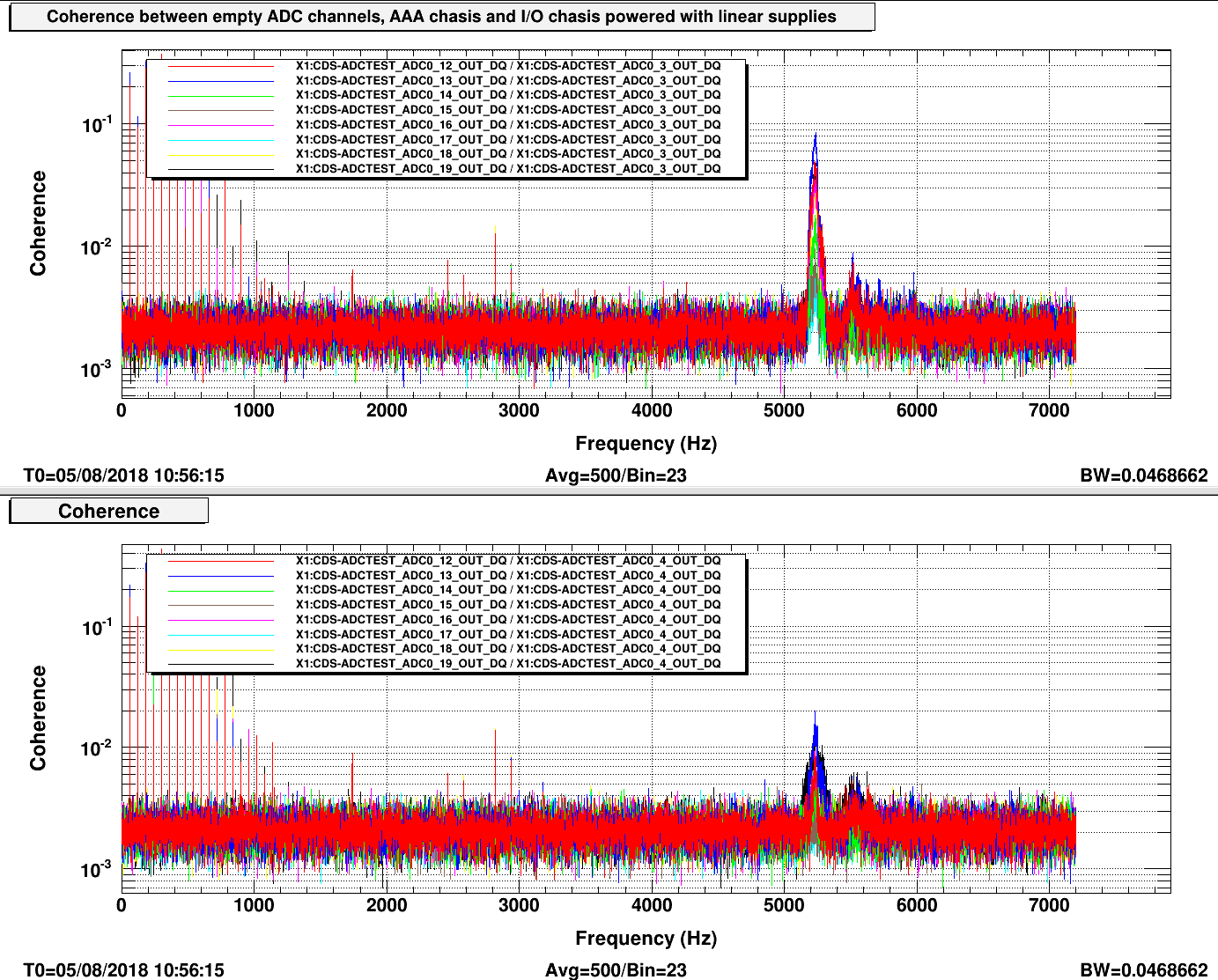Select ADC0_15 / ADC0_3 legend entry in top plot
The width and height of the screenshot is (1218, 980).
point(507,110)
